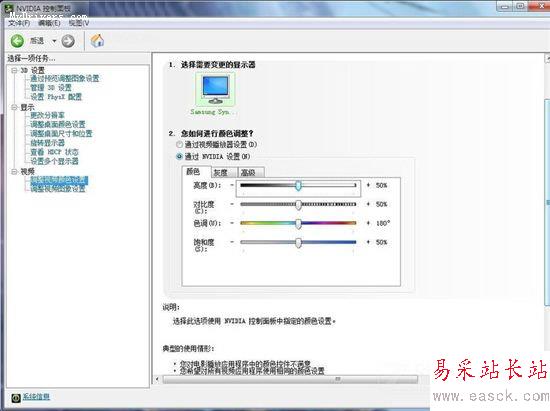Viewport: 550px width, 411px height.
Task: Click the NVIDIA logo in title bar
Action: 8,8
